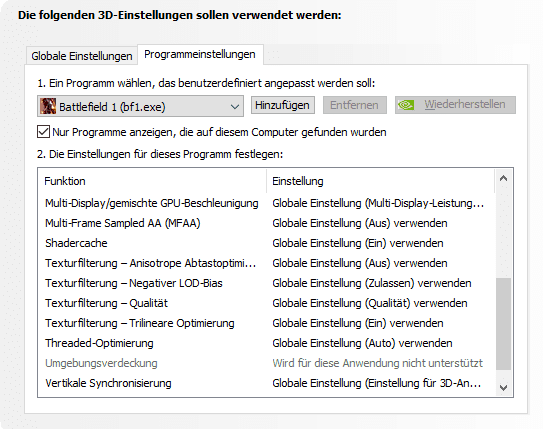Open the Battlefield 1 (bf1.exe) program dropdown
Viewport: 543px width, 429px height.
[140, 106]
